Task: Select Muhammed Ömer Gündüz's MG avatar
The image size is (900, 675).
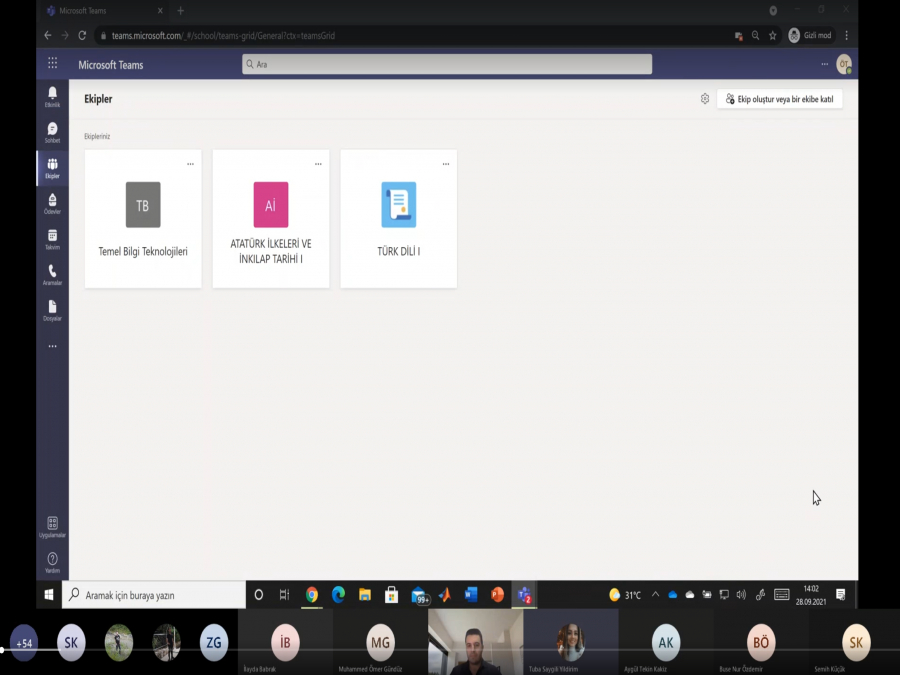Action: pyautogui.click(x=380, y=642)
